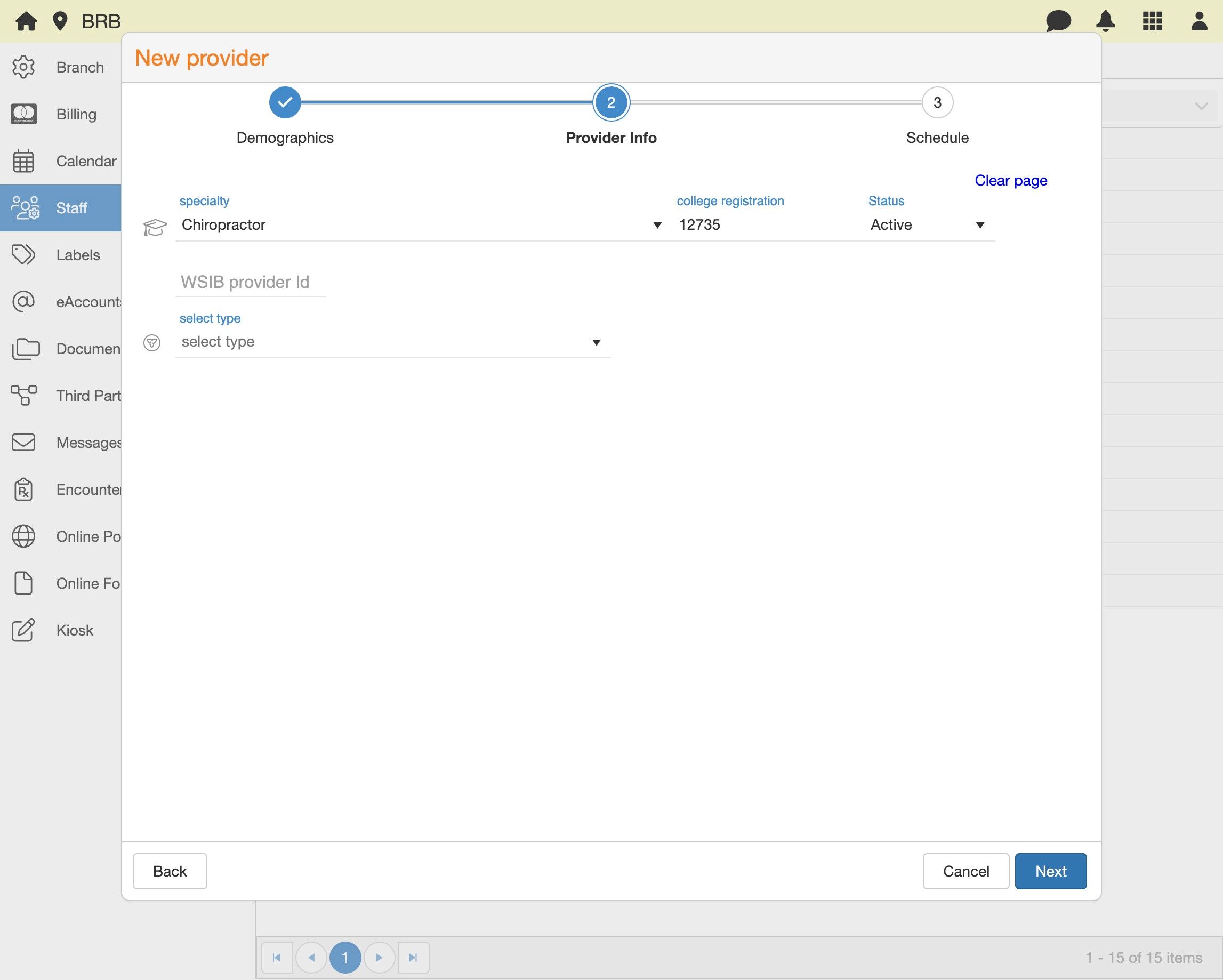The height and width of the screenshot is (980, 1223).
Task: Open Labels in the sidebar
Action: click(78, 255)
